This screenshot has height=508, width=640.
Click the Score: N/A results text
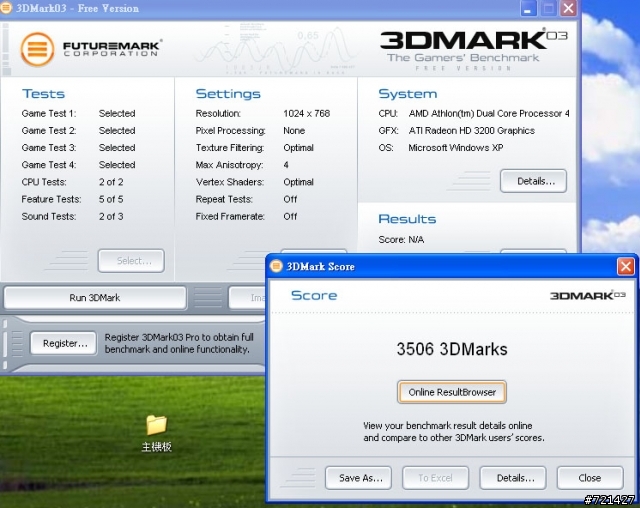(x=401, y=240)
